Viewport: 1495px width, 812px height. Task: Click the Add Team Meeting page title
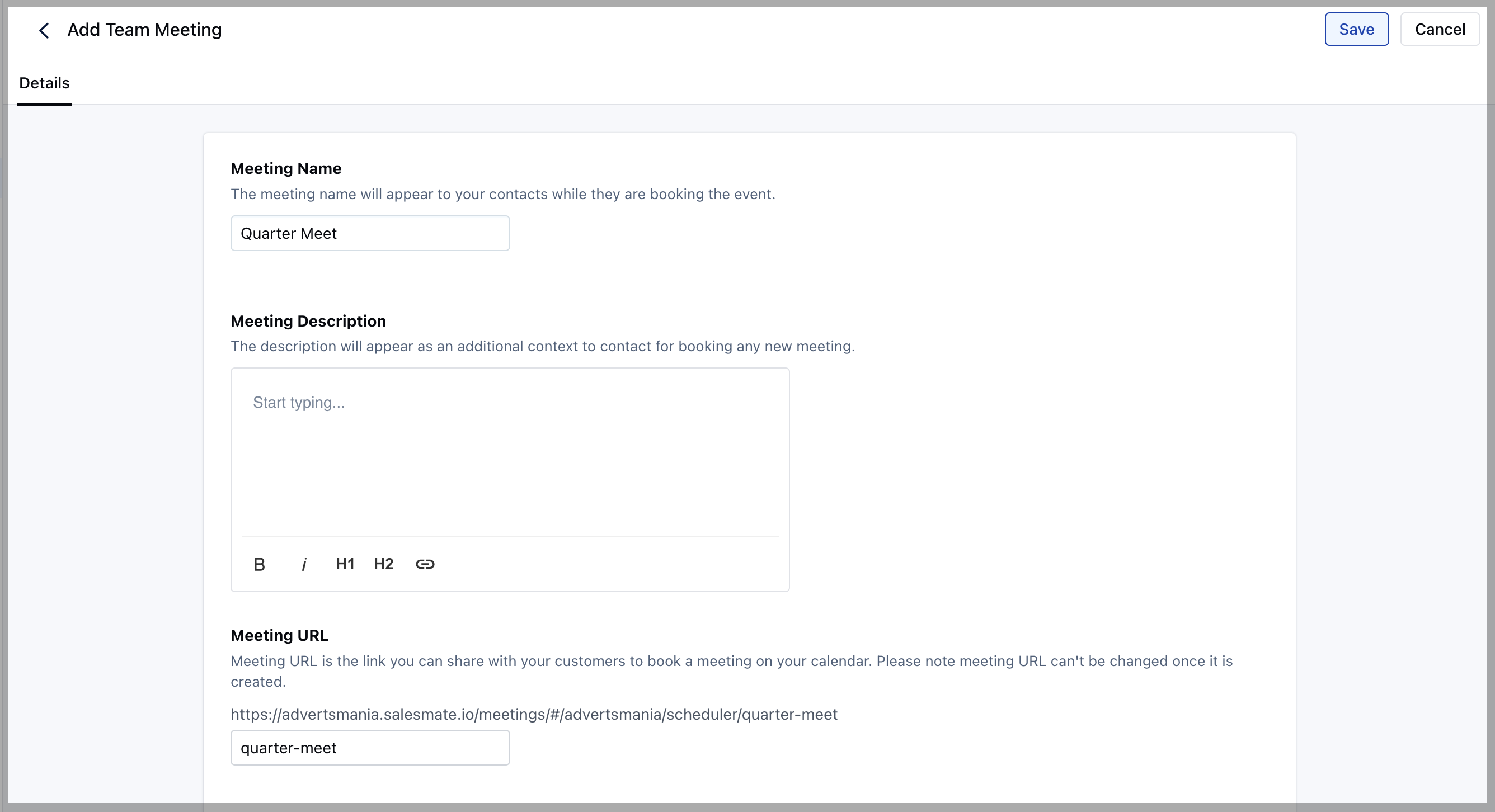point(144,30)
